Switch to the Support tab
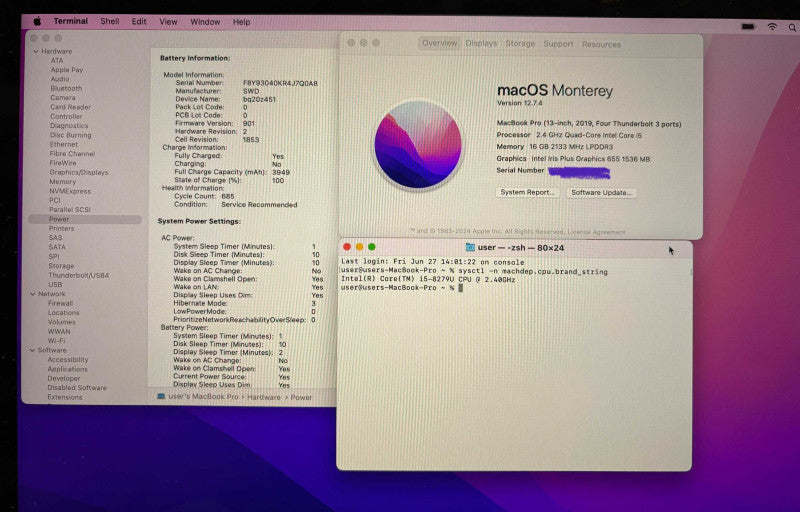Viewport: 800px width, 512px height. point(558,44)
